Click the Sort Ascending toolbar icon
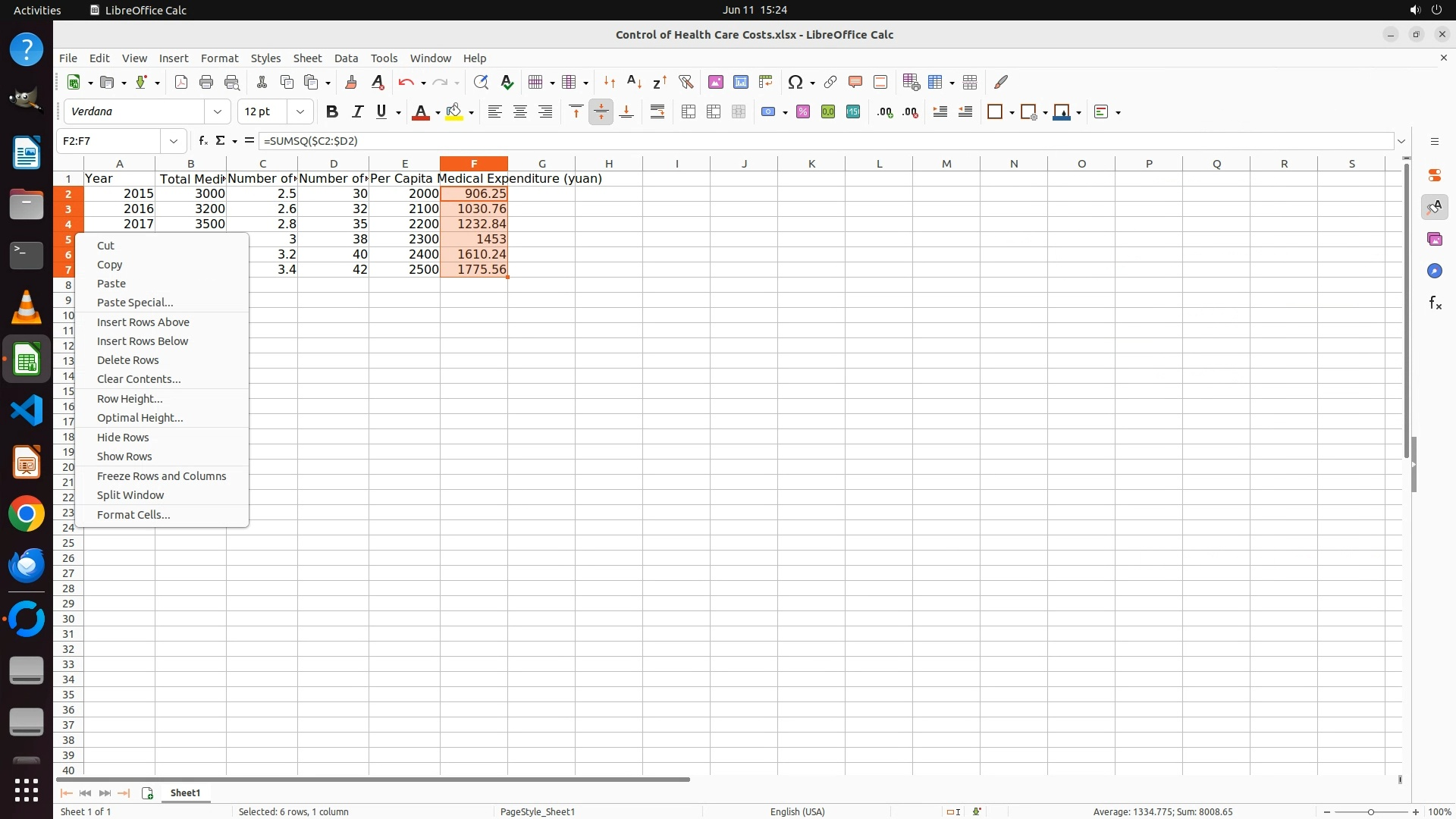Image resolution: width=1456 pixels, height=819 pixels. [x=634, y=82]
